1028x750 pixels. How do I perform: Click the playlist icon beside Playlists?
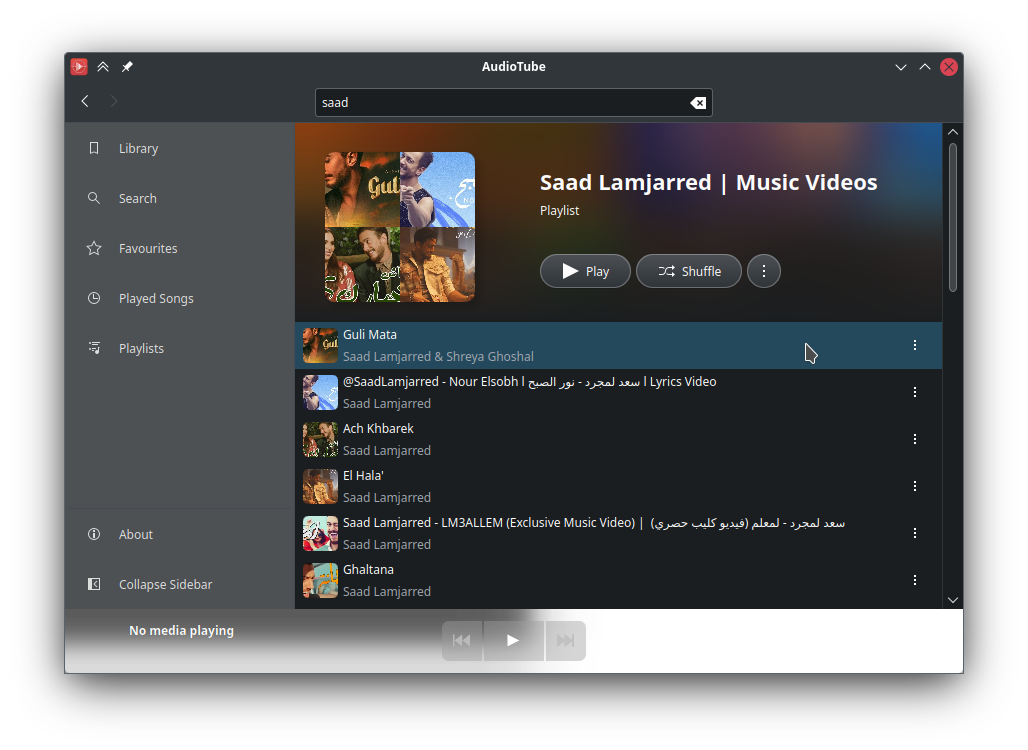[94, 348]
